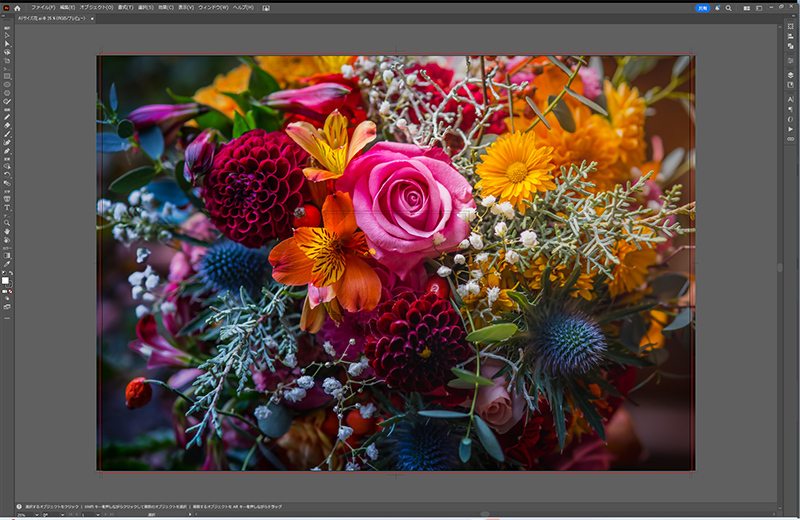
Task: Select the Rectangle tool
Action: point(7,76)
